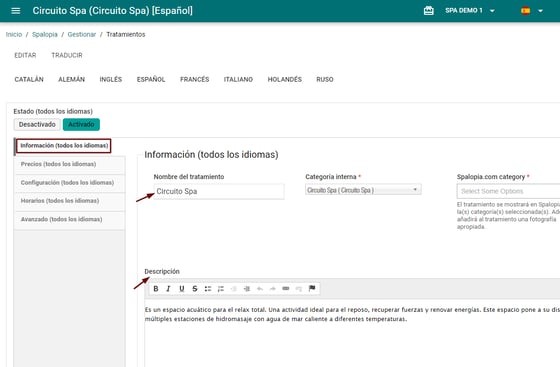
Task: Switch to INGLÉS language tab
Action: click(x=111, y=79)
